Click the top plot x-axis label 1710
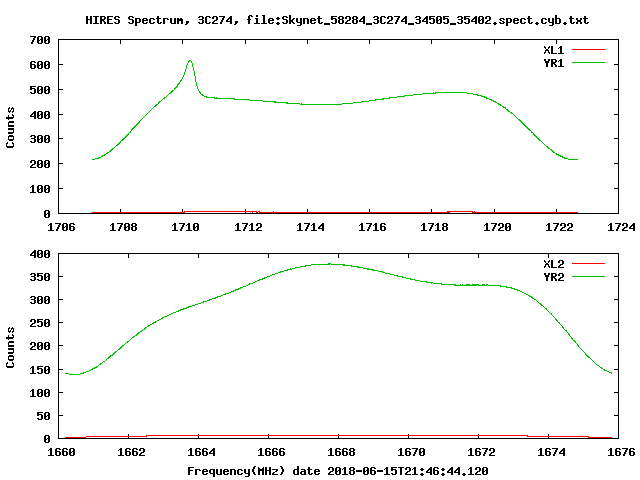Viewport: 640px width, 480px height. coord(185,227)
